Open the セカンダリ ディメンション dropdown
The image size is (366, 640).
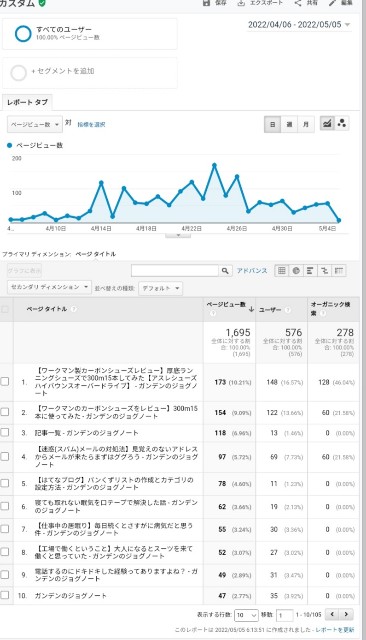[x=49, y=287]
